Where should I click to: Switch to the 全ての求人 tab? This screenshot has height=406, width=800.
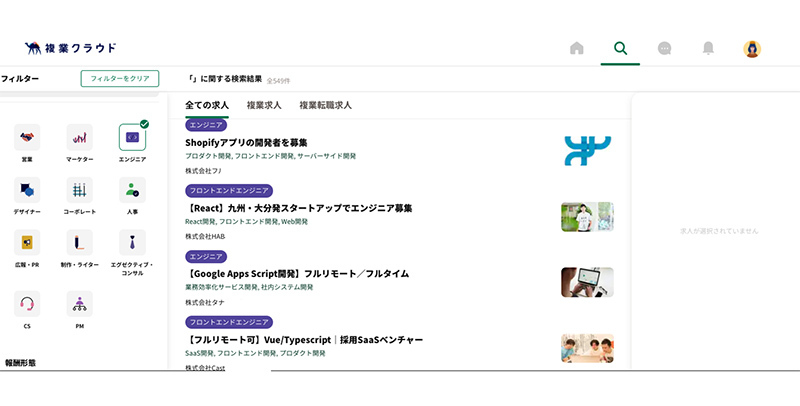pos(207,105)
